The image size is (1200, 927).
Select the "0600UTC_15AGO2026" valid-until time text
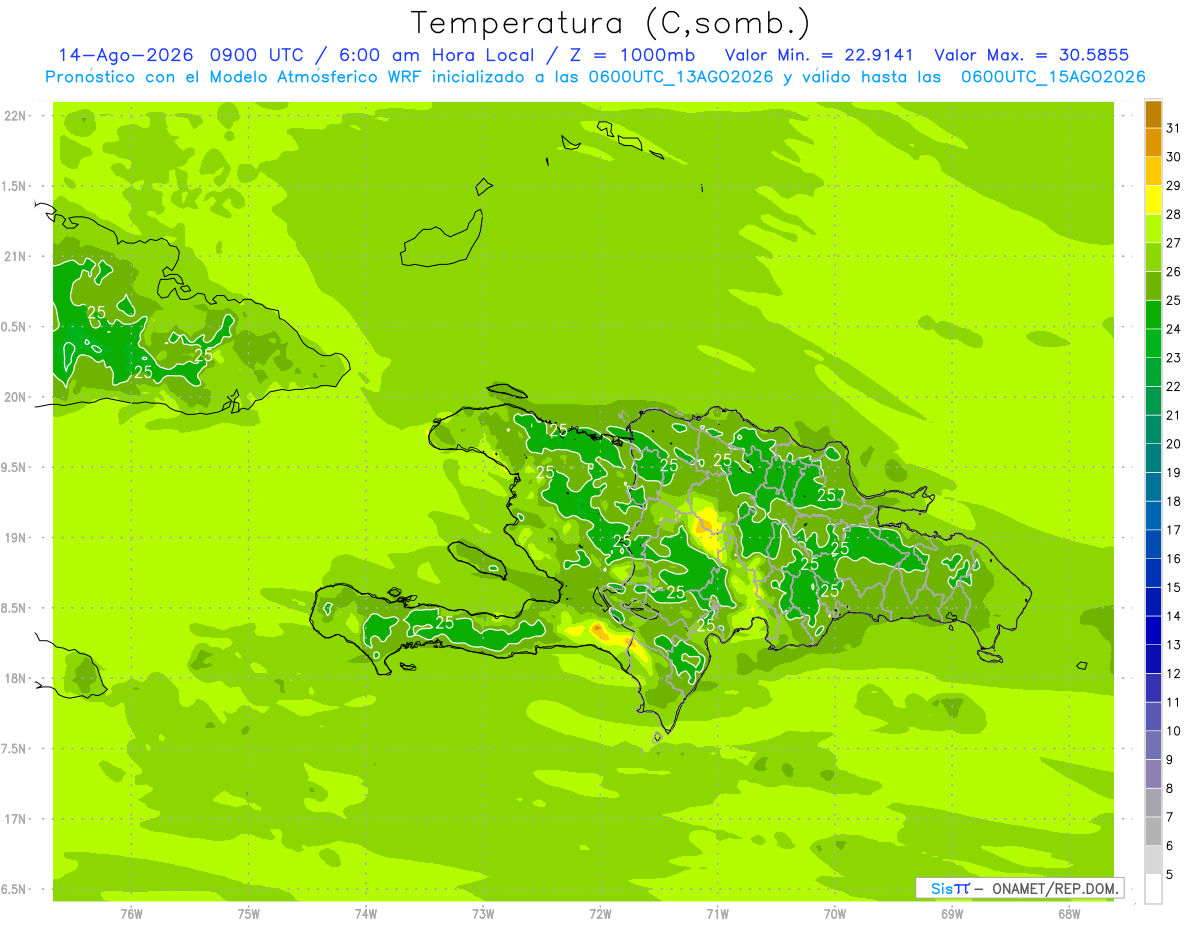pyautogui.click(x=1053, y=77)
